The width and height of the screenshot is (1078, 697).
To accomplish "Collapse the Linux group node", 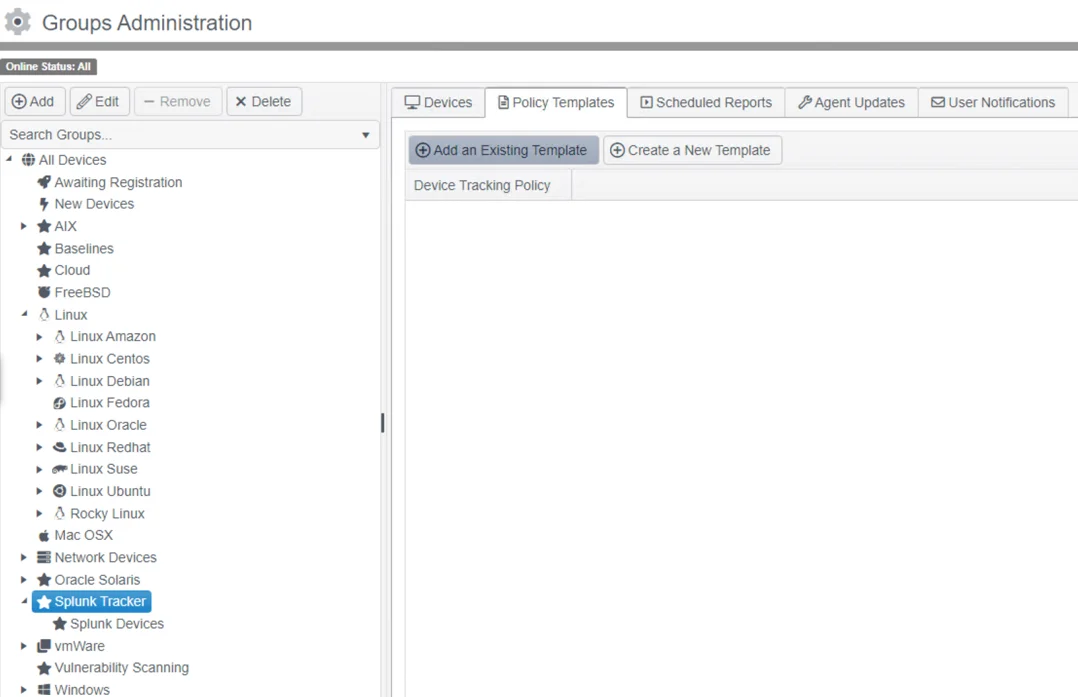I will click(x=24, y=314).
